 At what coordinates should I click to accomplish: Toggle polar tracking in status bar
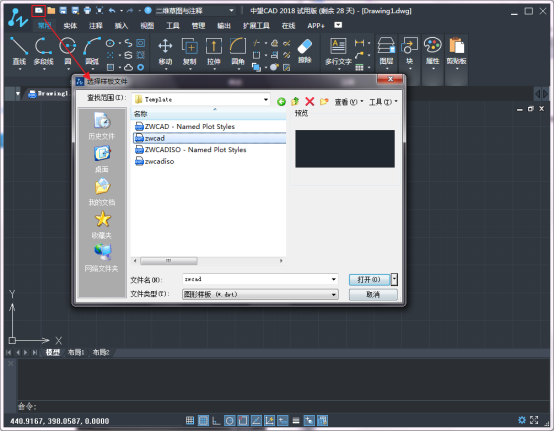(229, 420)
